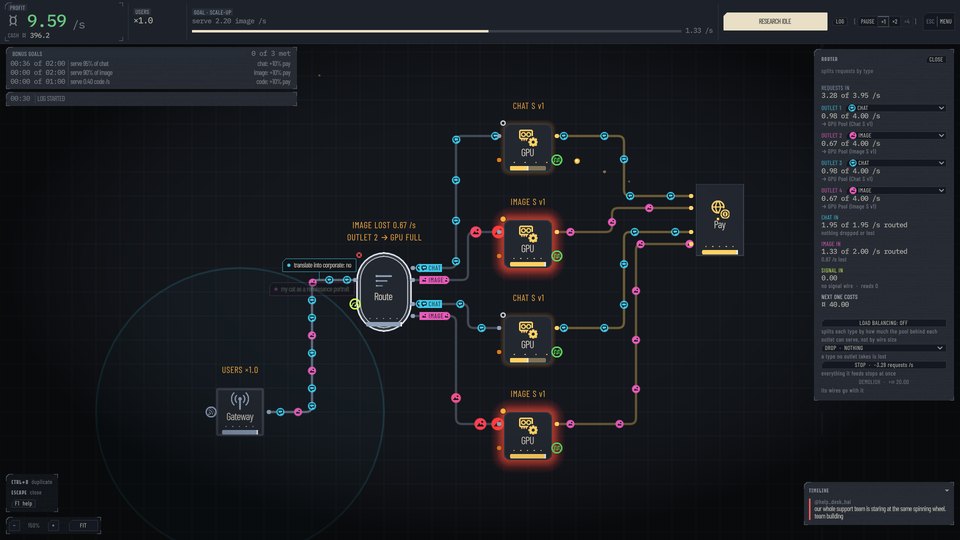Screen dimensions: 960x540
Task: Click Stop −3.28 requests/s button
Action: point(883,365)
